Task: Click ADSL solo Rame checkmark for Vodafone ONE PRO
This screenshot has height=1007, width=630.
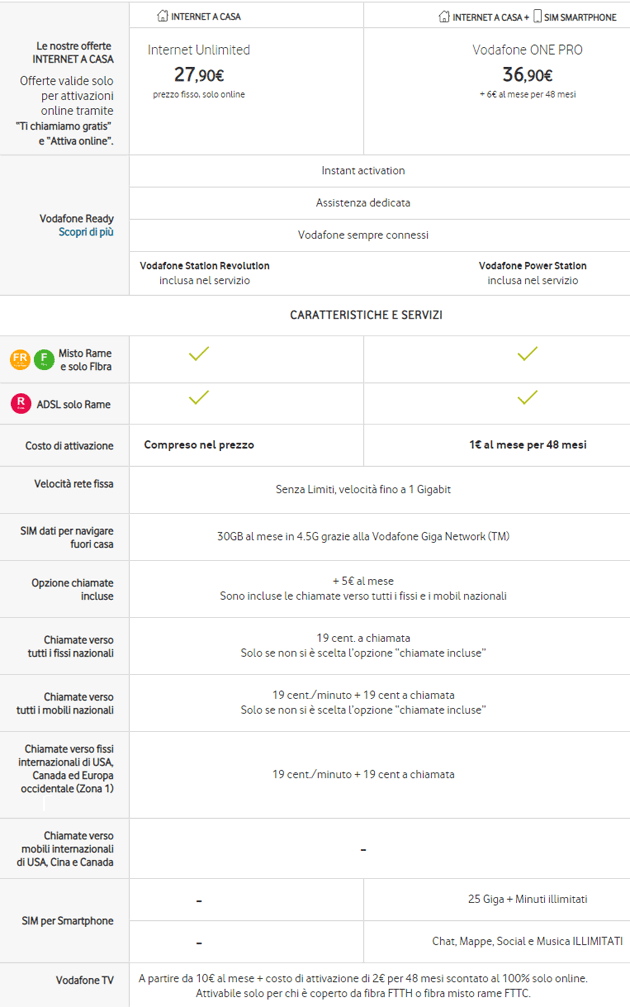Action: click(x=527, y=398)
